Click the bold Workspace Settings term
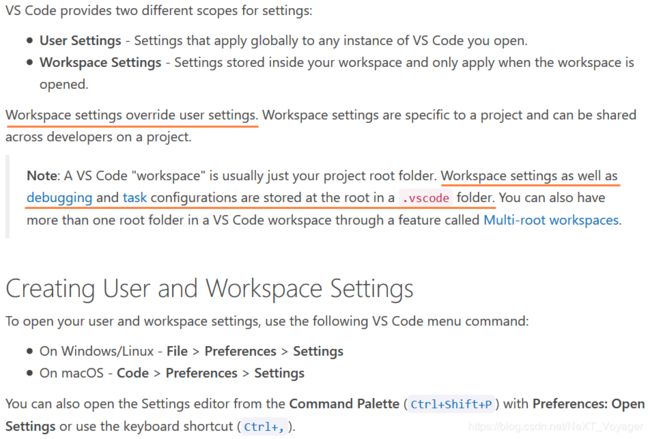 click(100, 63)
